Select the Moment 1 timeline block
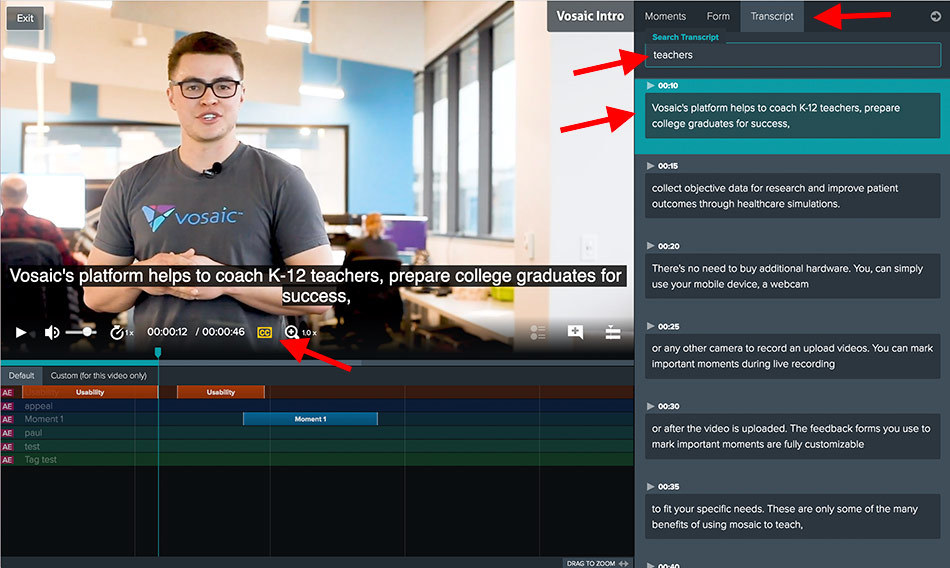This screenshot has height=568, width=950. tap(310, 419)
